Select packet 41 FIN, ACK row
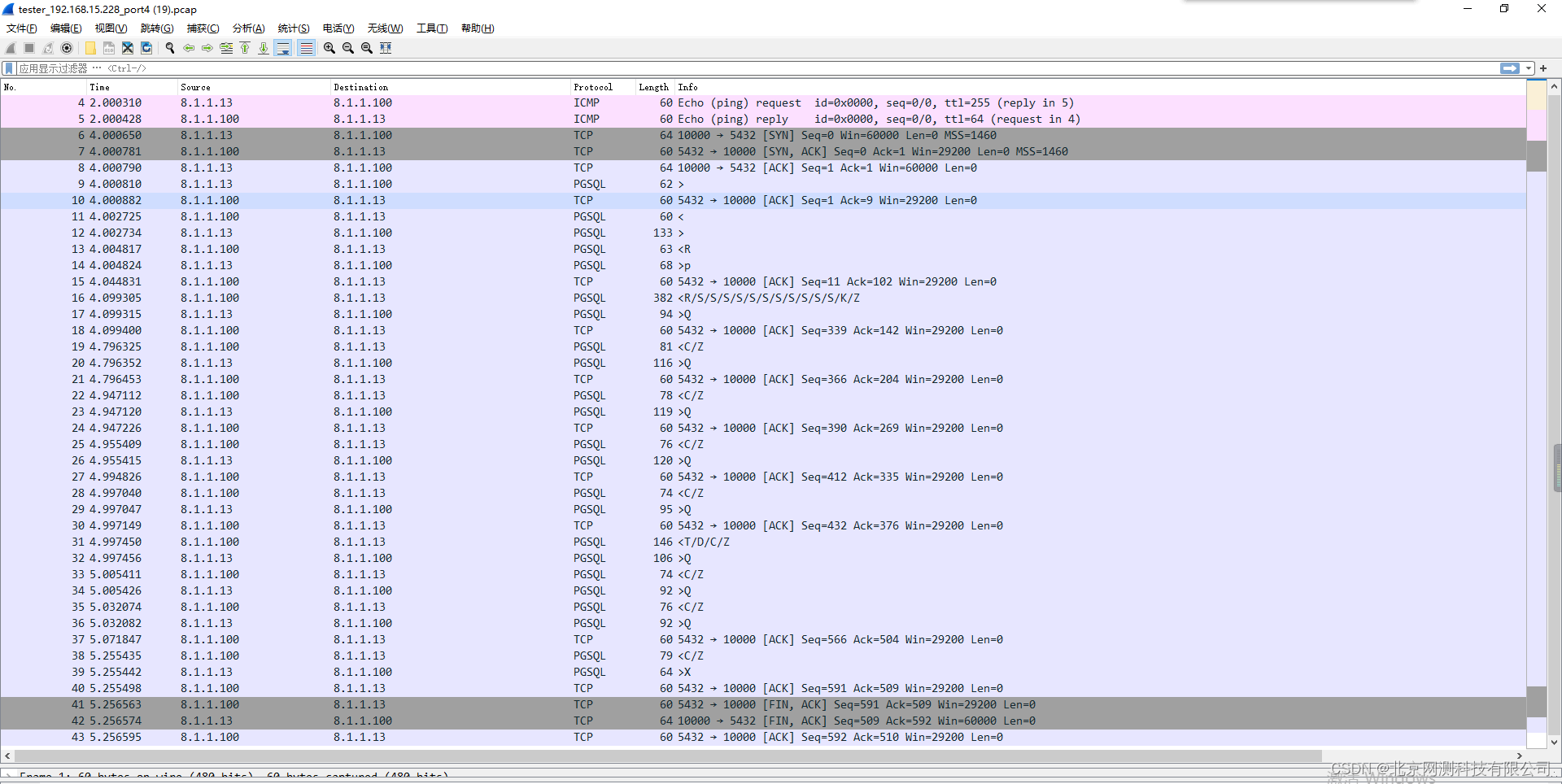The height and width of the screenshot is (784, 1562). [763, 705]
